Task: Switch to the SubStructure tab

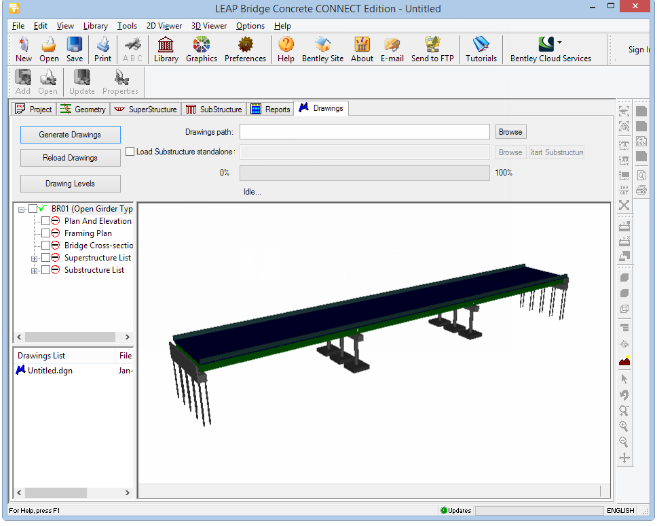Action: pos(214,109)
